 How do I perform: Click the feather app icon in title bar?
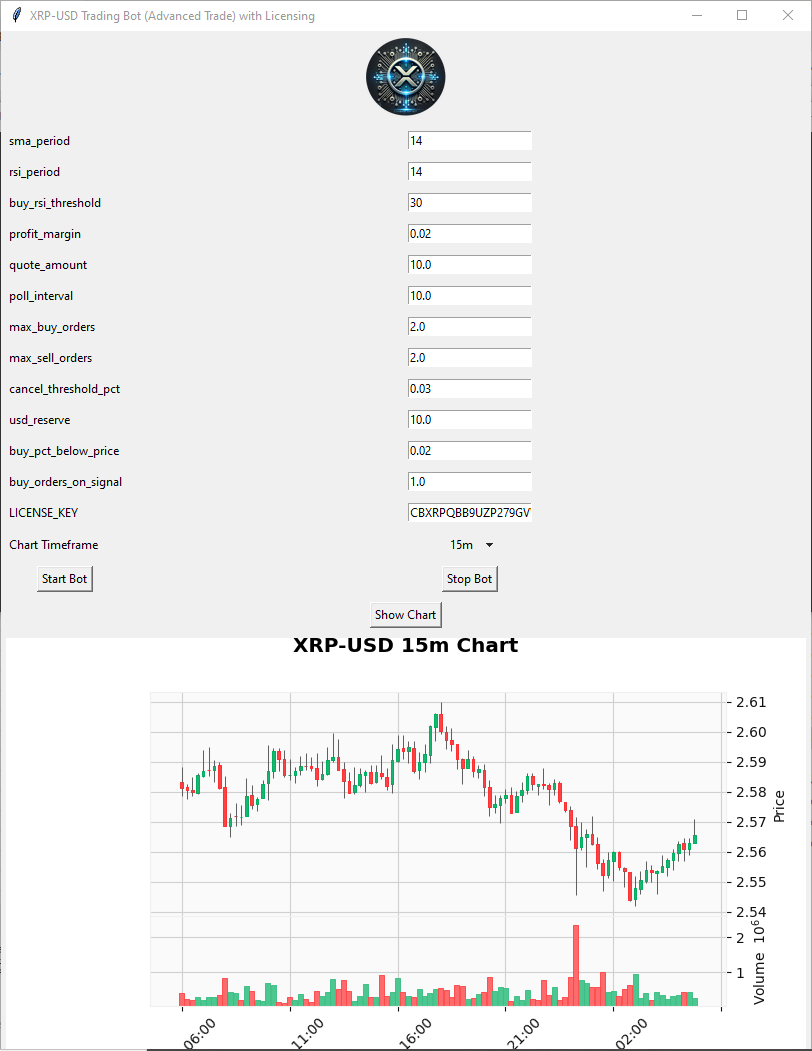(16, 15)
